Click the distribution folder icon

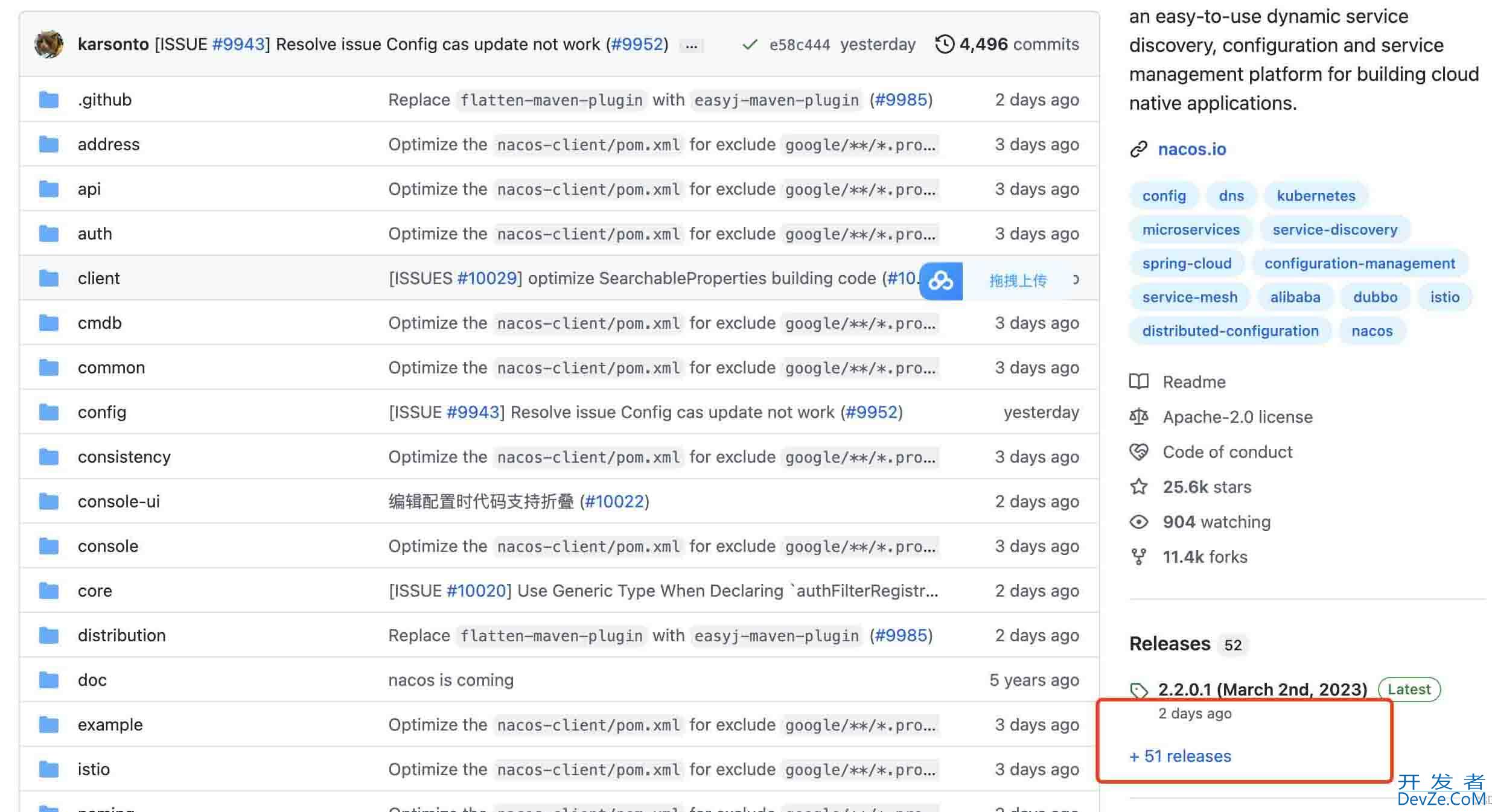point(49,635)
